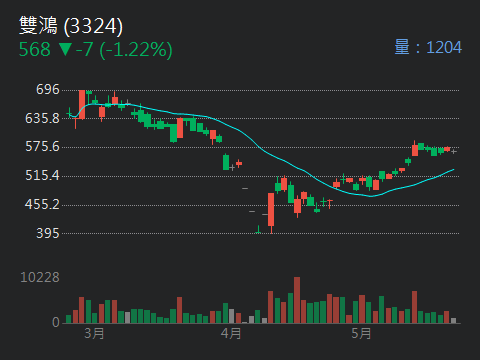Click the 635.8 price axis label
The width and height of the screenshot is (480, 360).
tap(42, 118)
